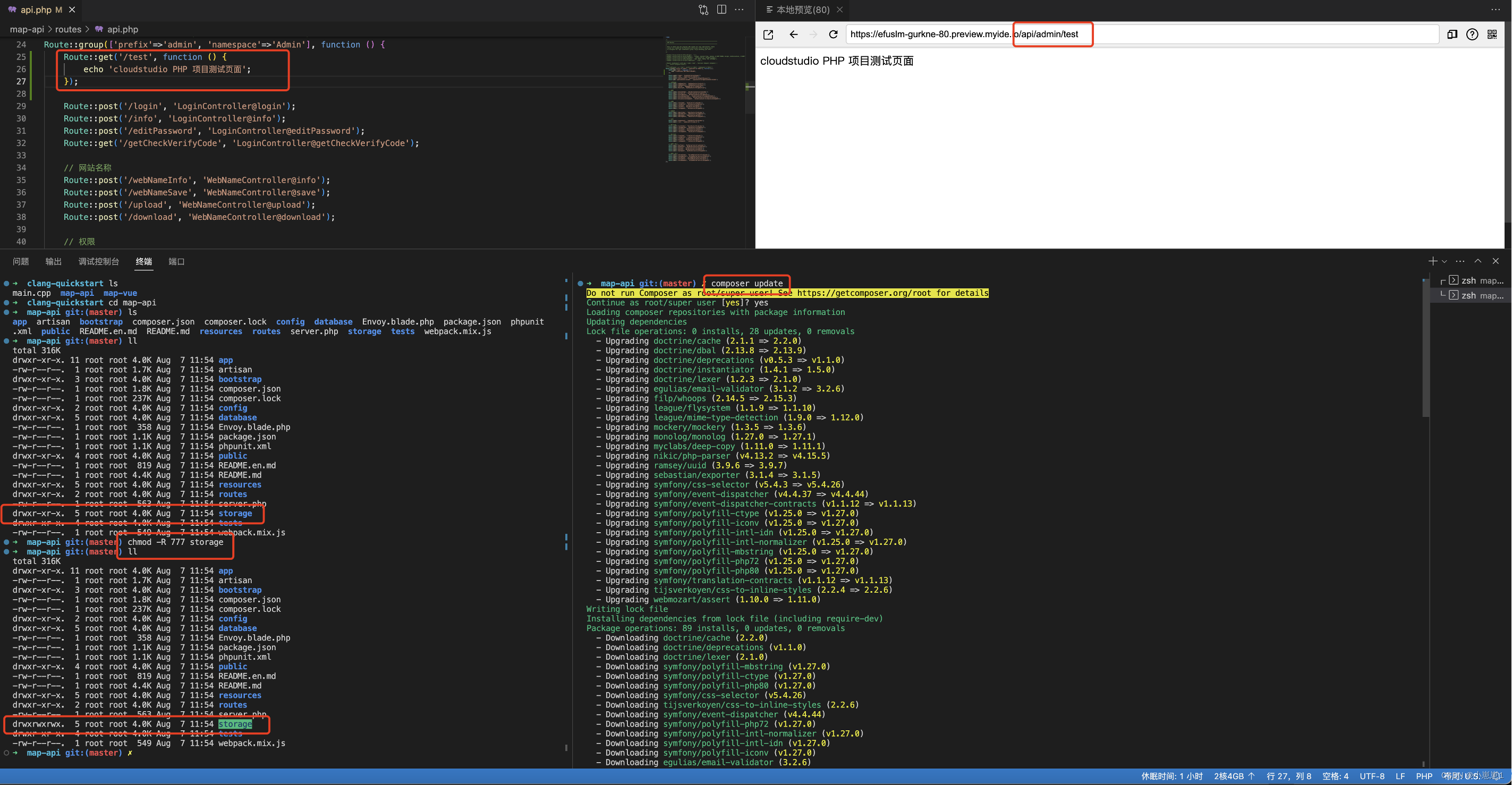This screenshot has height=785, width=1512.
Task: Switch to the 调试控制台 panel tab
Action: (99, 262)
